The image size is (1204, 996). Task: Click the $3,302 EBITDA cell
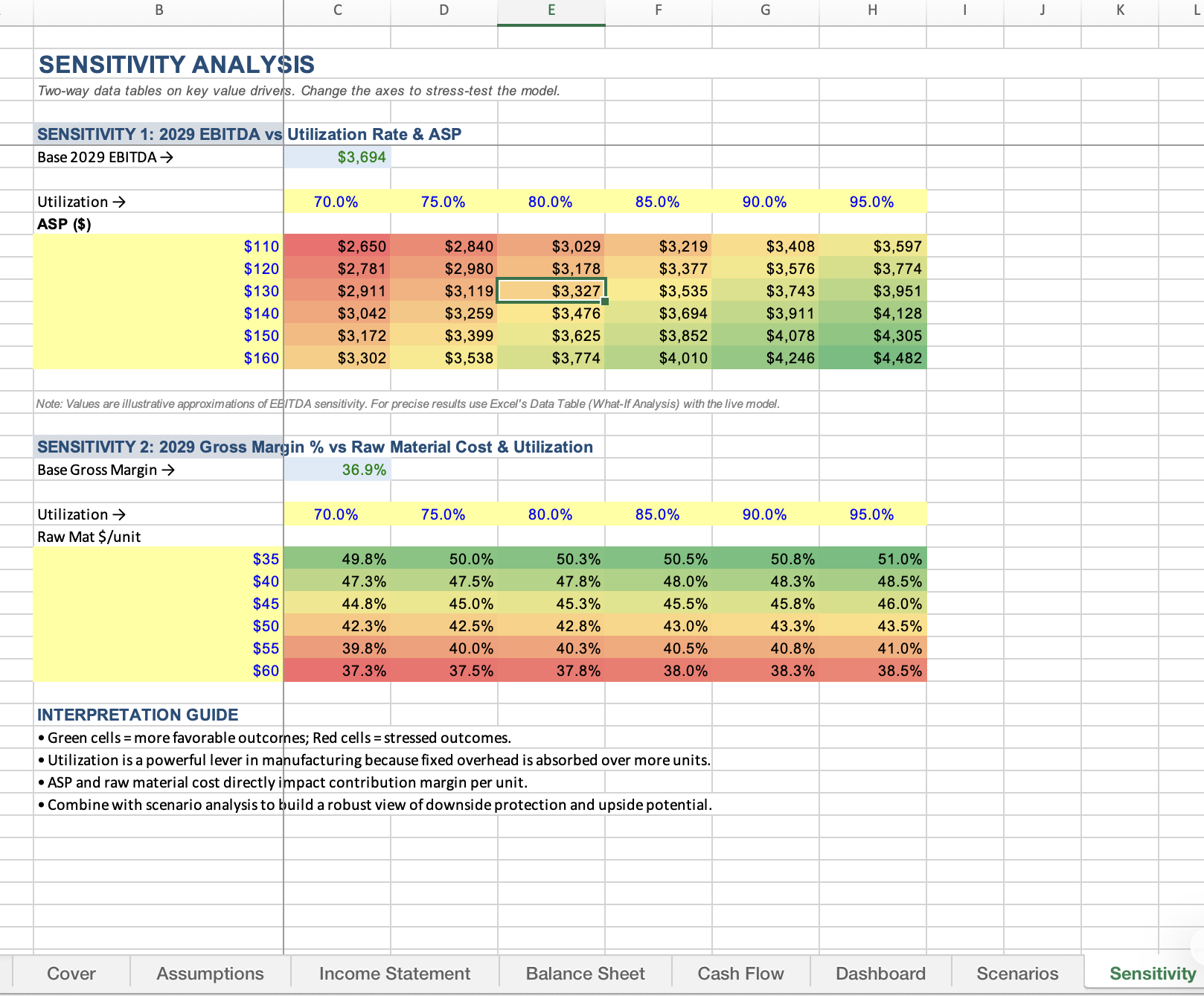[337, 358]
